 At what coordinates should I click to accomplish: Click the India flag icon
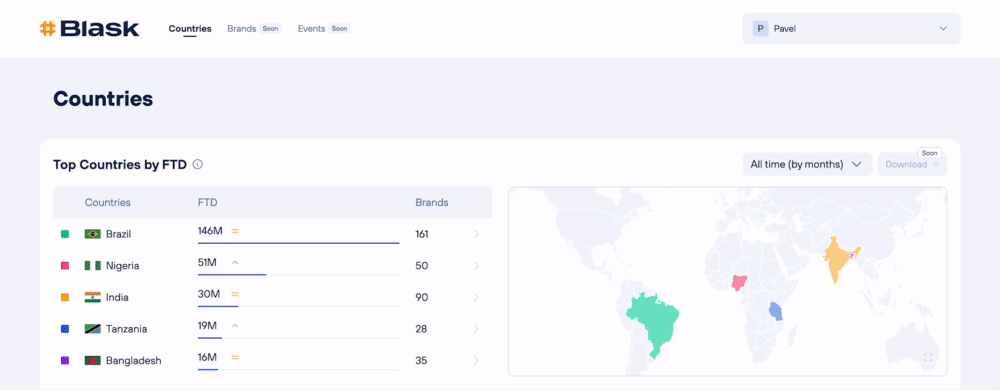92,297
